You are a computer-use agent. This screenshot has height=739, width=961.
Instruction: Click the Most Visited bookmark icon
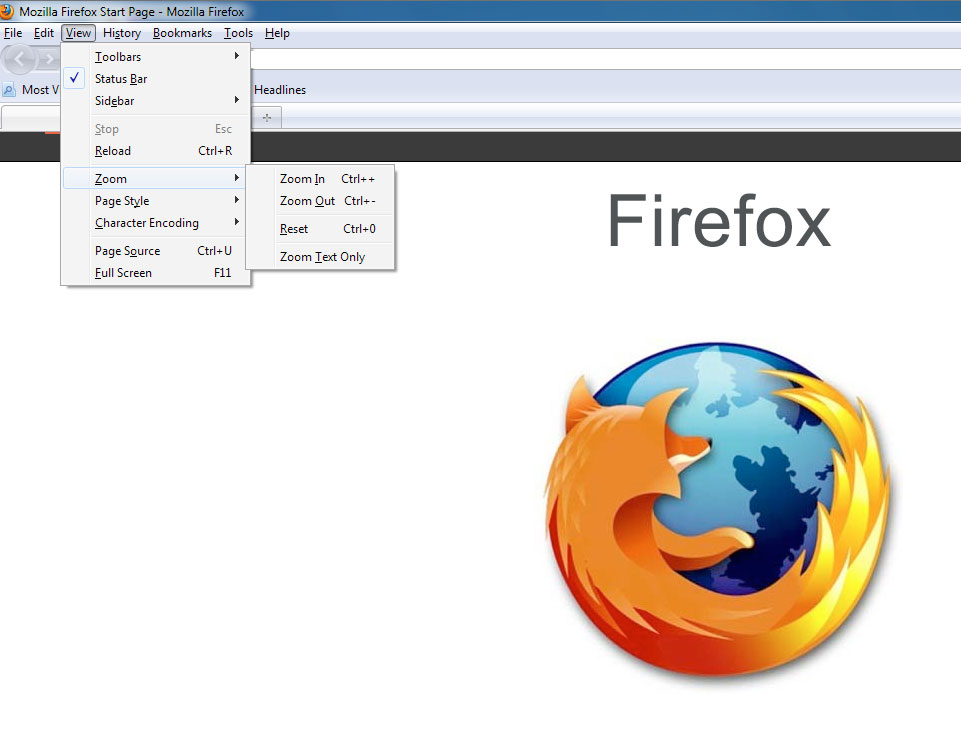[9, 90]
